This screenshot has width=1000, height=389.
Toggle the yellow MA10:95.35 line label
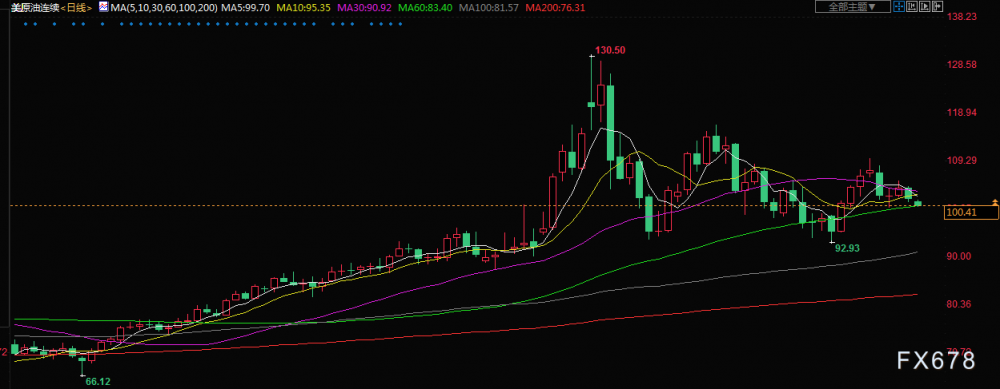coord(304,8)
